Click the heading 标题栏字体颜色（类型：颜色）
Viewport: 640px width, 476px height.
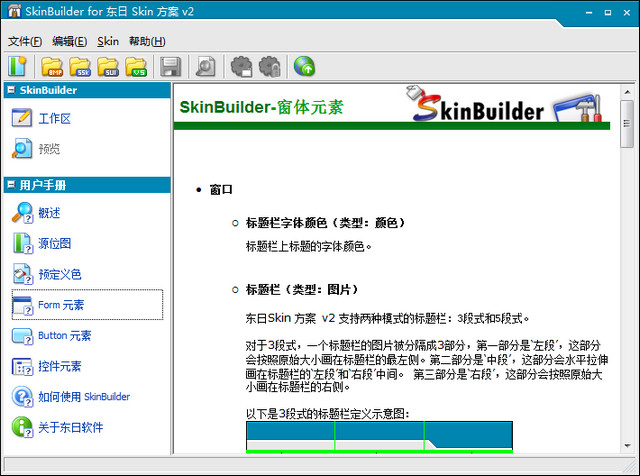click(325, 223)
